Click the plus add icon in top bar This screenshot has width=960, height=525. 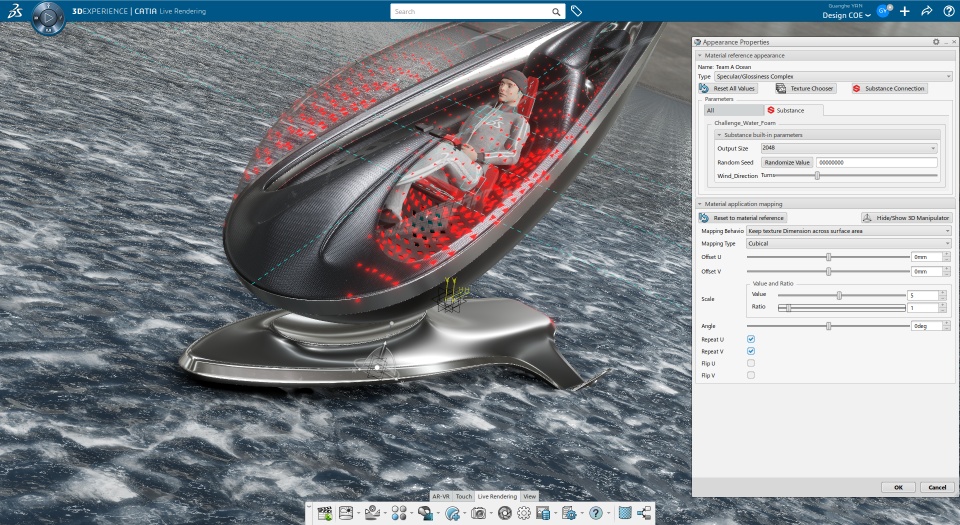[905, 11]
